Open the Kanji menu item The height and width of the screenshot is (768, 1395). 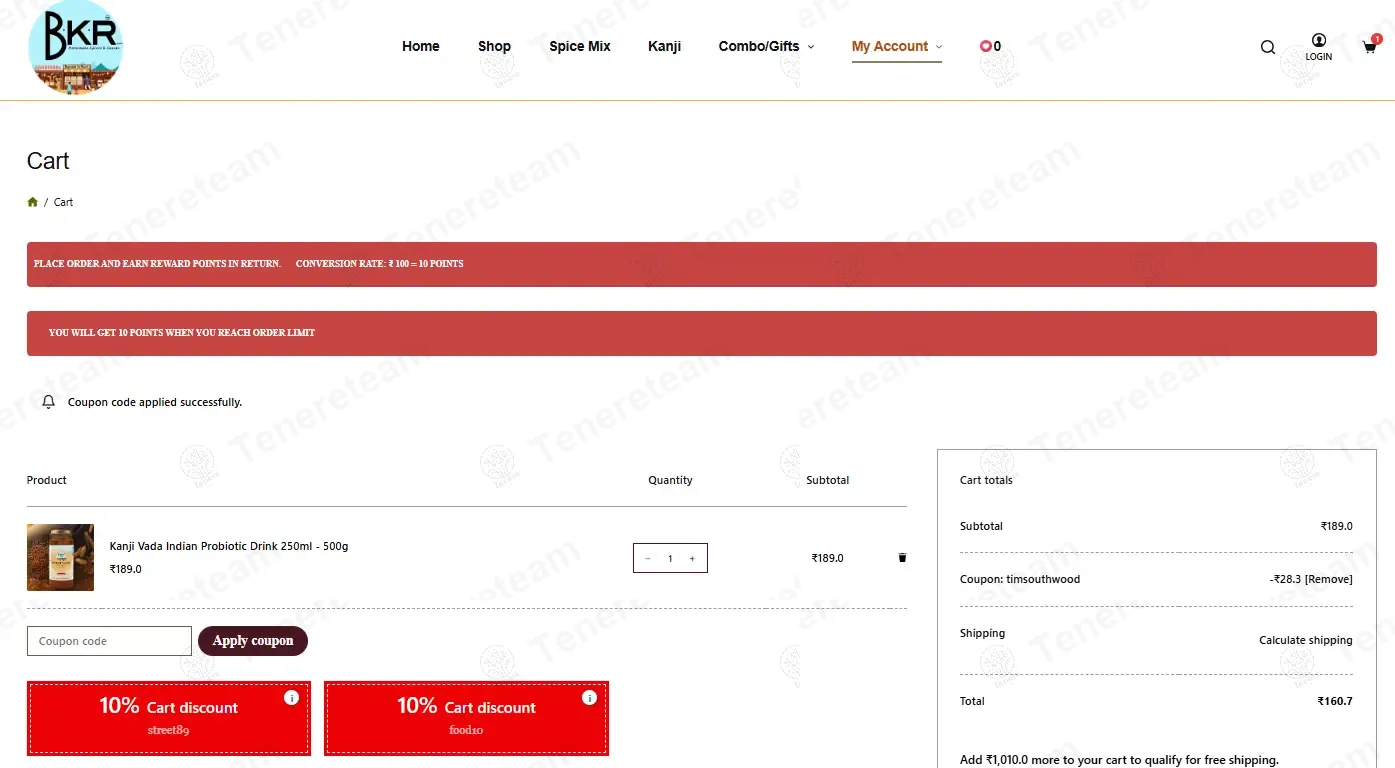(664, 46)
